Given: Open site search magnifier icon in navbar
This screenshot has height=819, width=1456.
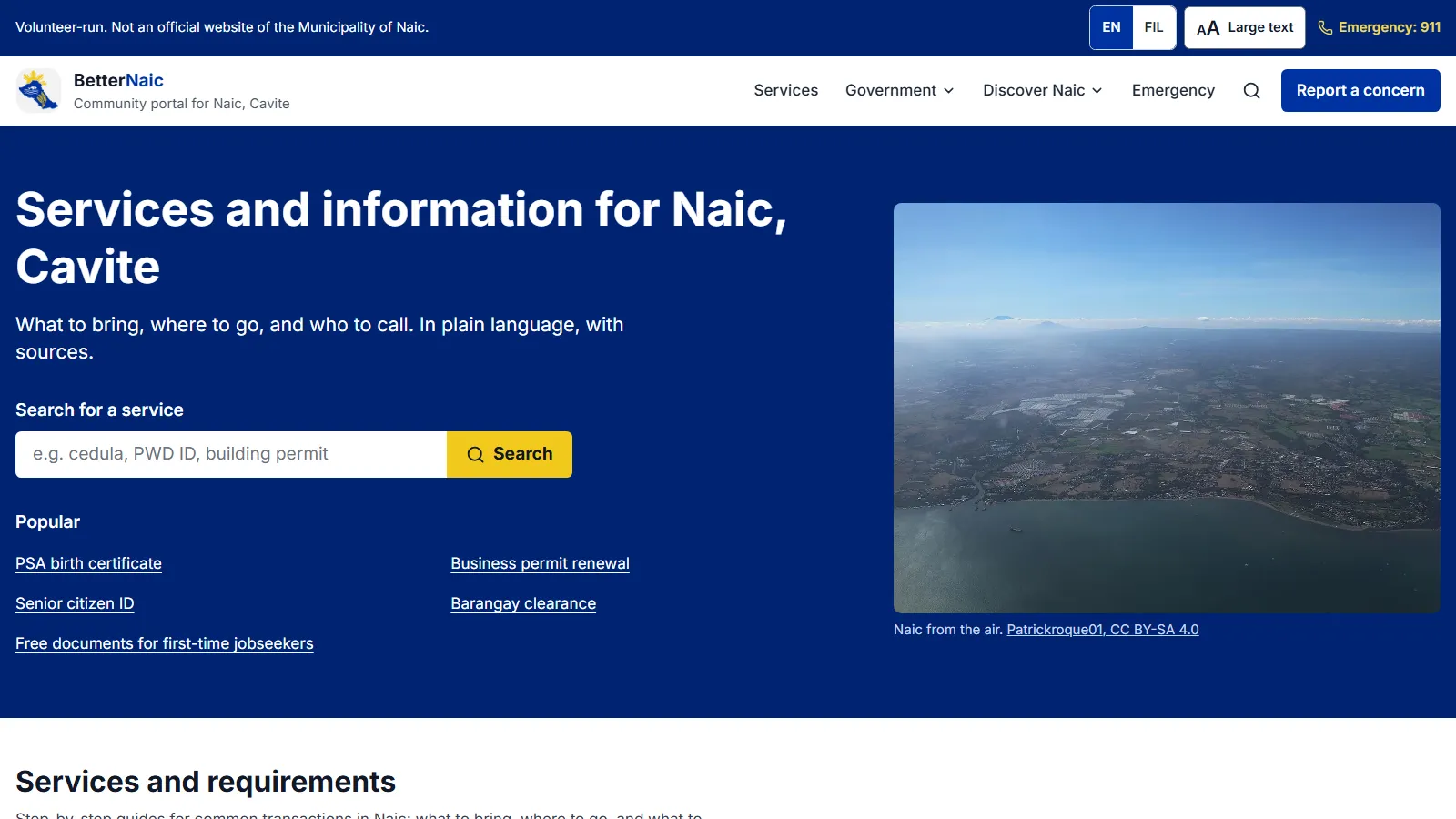Looking at the screenshot, I should (x=1251, y=91).
